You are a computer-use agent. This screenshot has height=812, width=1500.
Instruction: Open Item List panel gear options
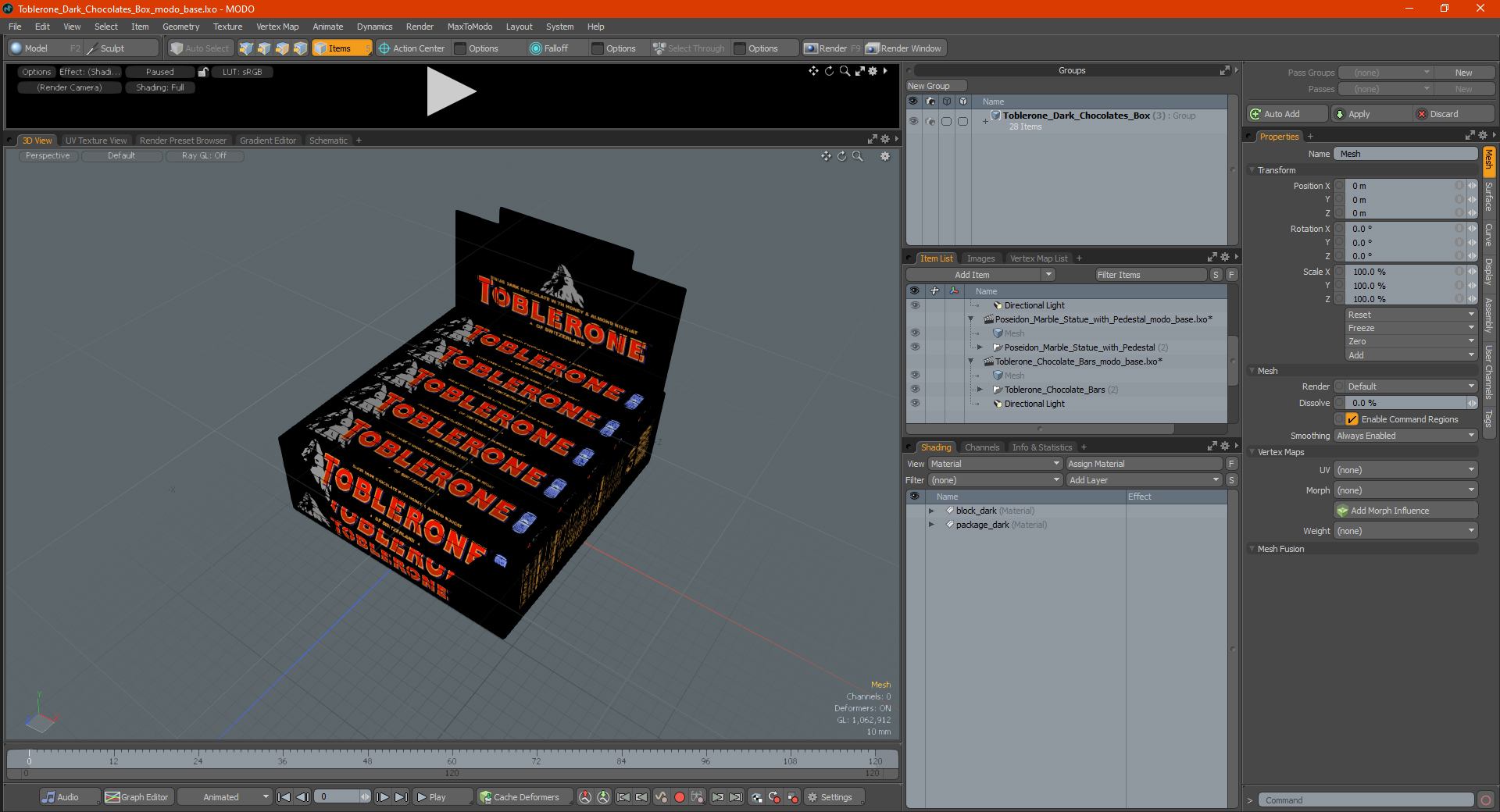[x=1225, y=258]
